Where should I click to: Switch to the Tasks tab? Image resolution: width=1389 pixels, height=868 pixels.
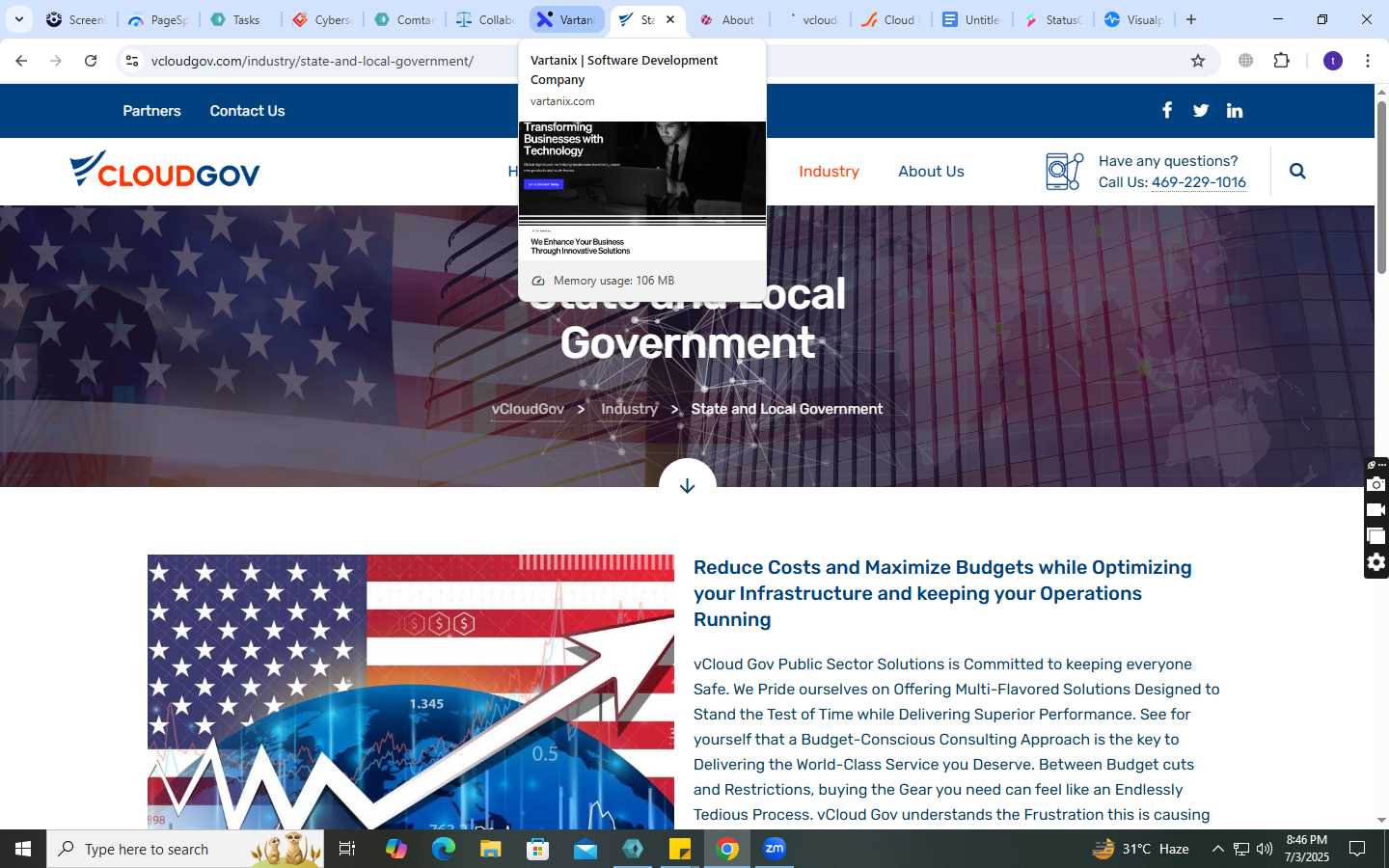pos(241,19)
